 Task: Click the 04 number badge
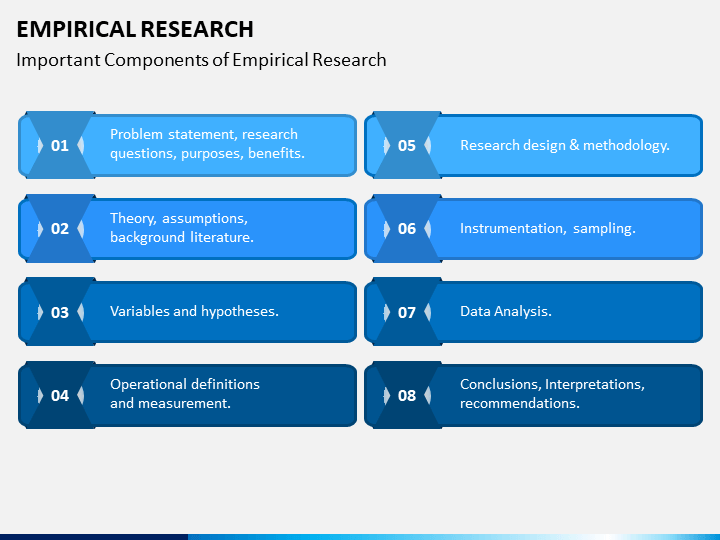(60, 395)
